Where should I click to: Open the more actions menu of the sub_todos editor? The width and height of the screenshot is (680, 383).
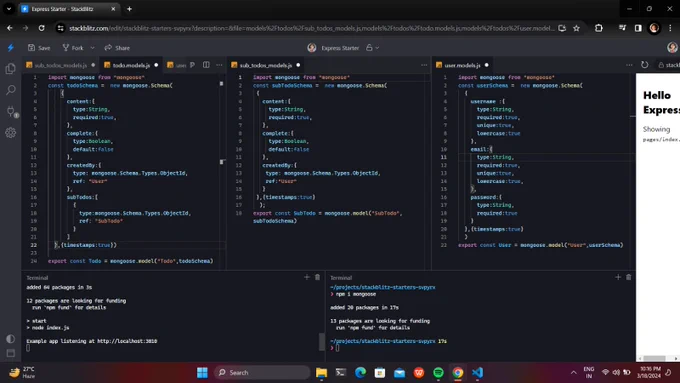[x=424, y=65]
